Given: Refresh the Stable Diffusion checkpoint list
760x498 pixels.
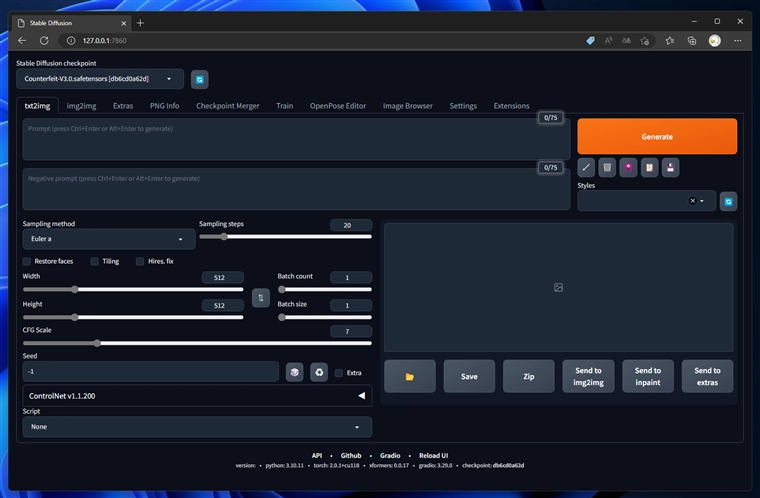Looking at the screenshot, I should pos(199,80).
